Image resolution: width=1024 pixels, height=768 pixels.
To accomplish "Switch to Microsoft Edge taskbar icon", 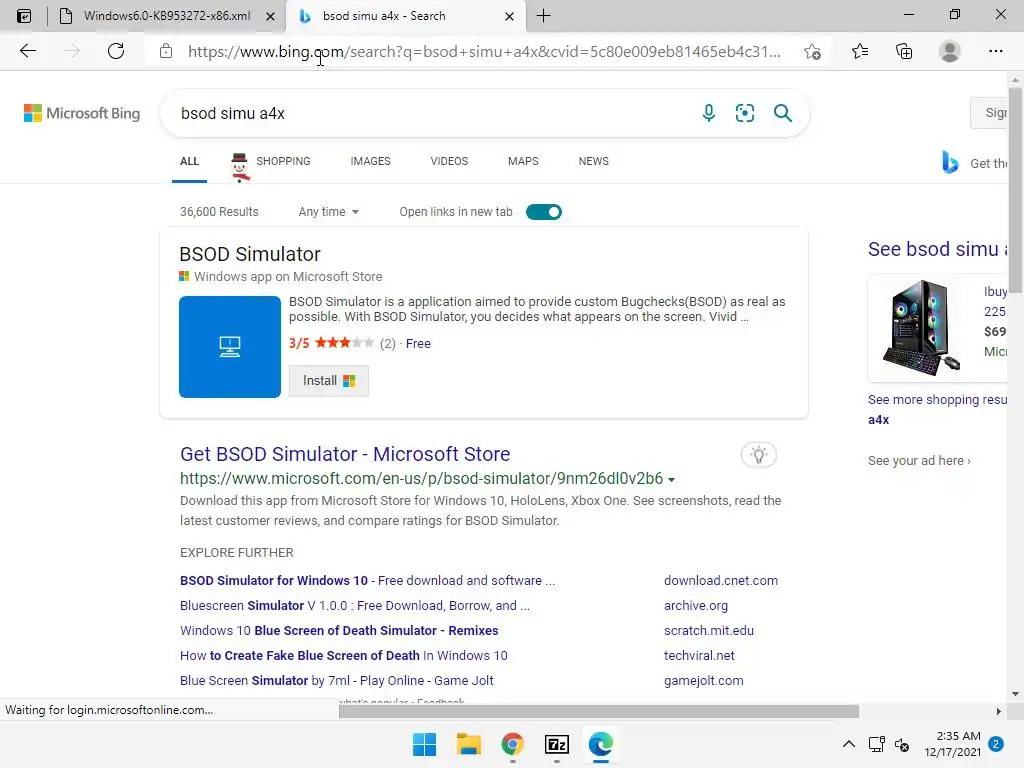I will pos(601,744).
